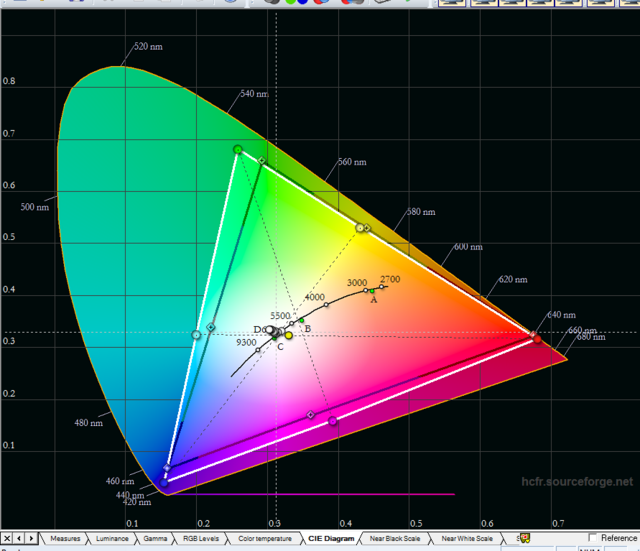Select the green illuminant B marker

click(302, 321)
